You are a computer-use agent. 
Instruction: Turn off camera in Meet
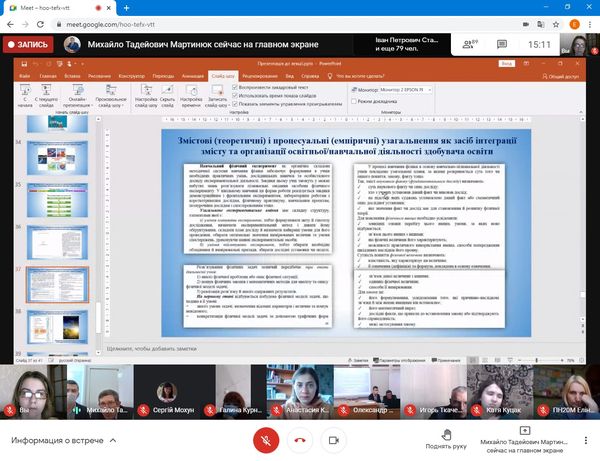pyautogui.click(x=334, y=439)
